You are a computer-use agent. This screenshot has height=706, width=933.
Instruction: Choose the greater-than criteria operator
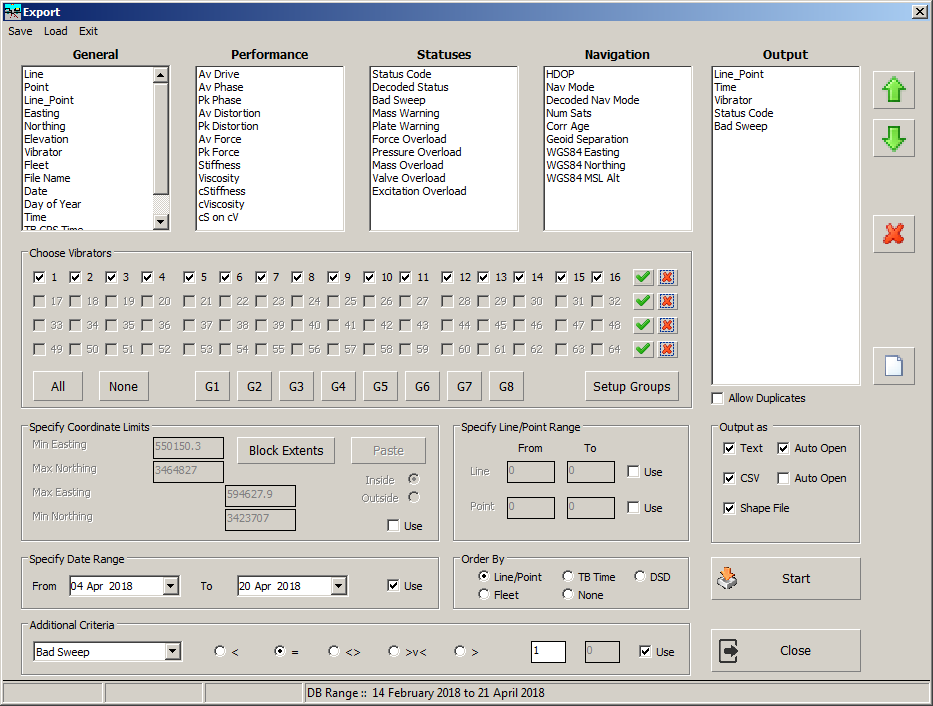point(459,651)
